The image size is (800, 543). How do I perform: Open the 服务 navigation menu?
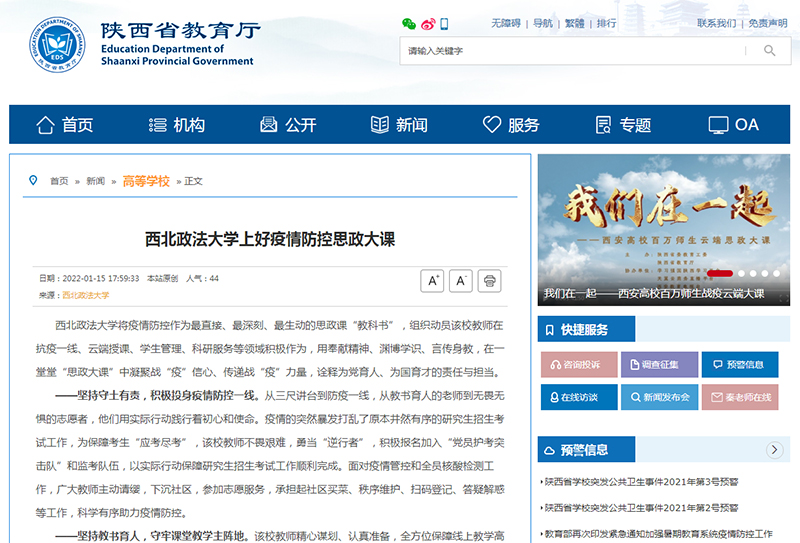(x=511, y=125)
